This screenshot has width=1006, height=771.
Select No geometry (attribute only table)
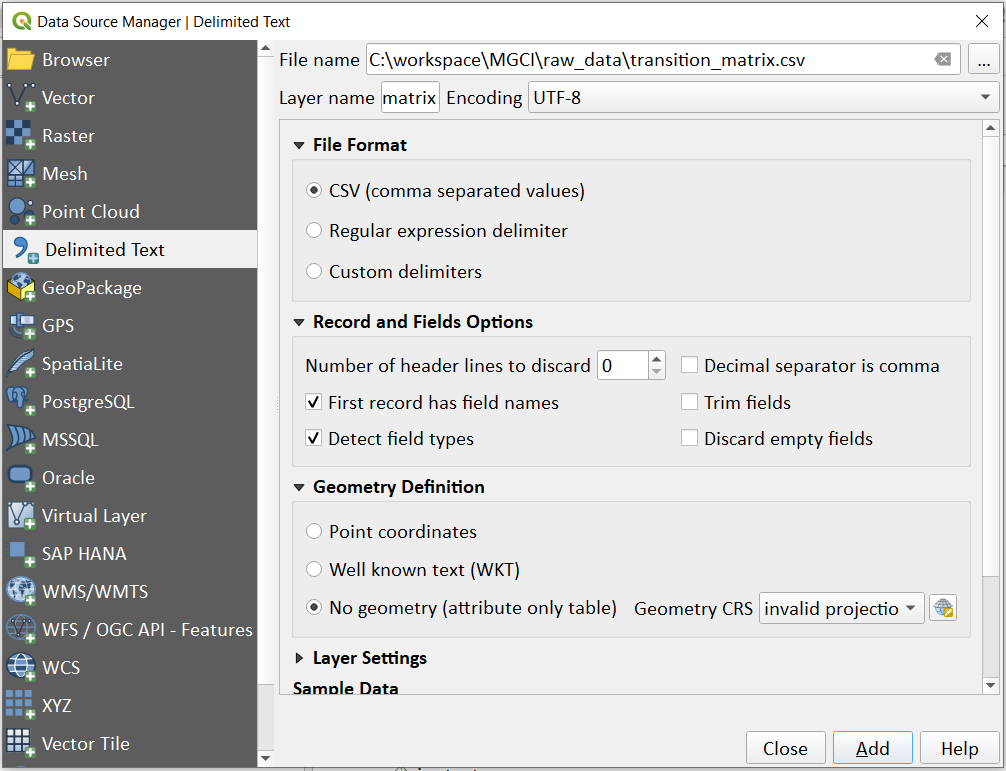(x=314, y=607)
